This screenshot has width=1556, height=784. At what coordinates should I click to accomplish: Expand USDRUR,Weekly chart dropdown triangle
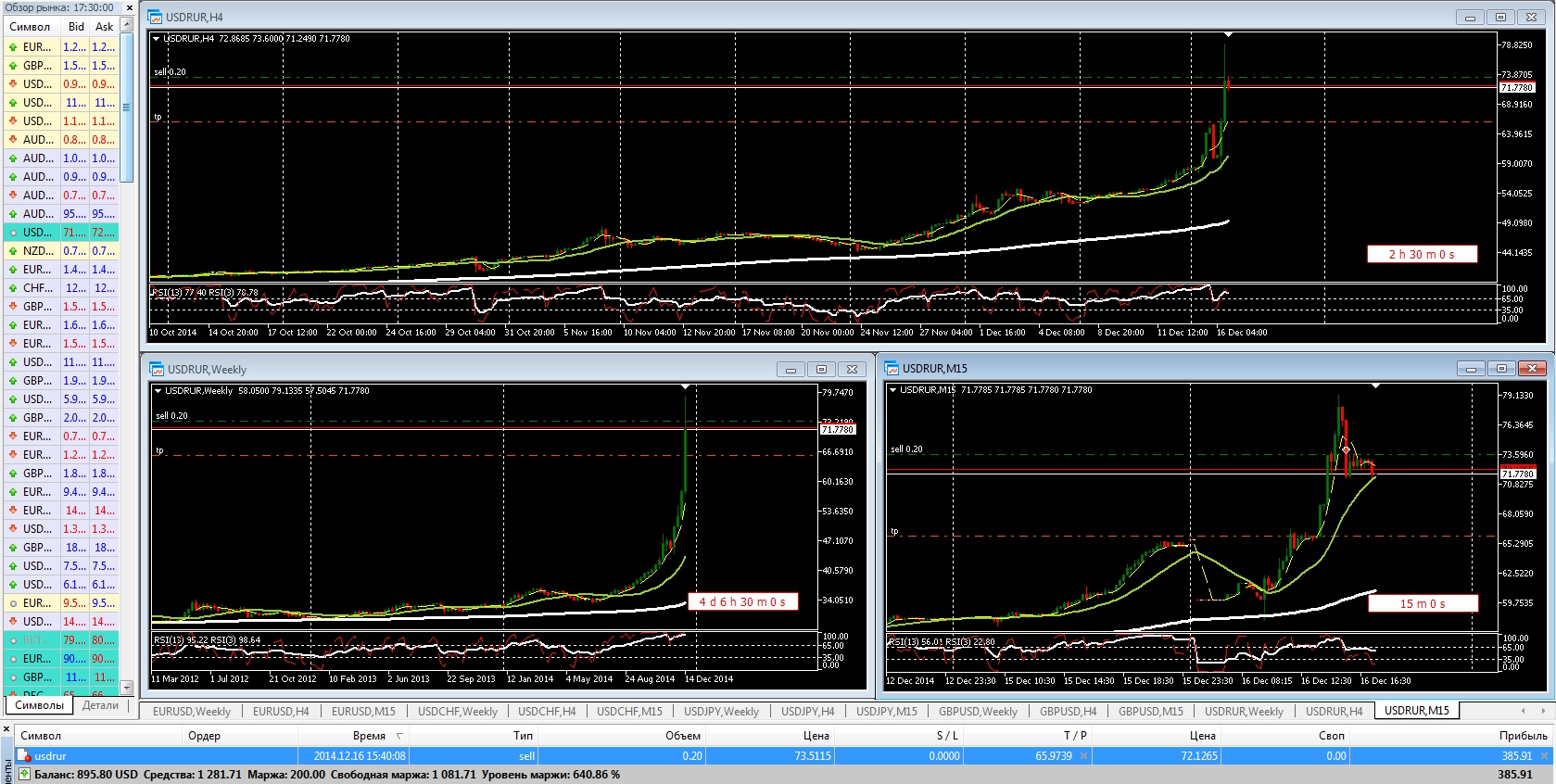coord(158,391)
